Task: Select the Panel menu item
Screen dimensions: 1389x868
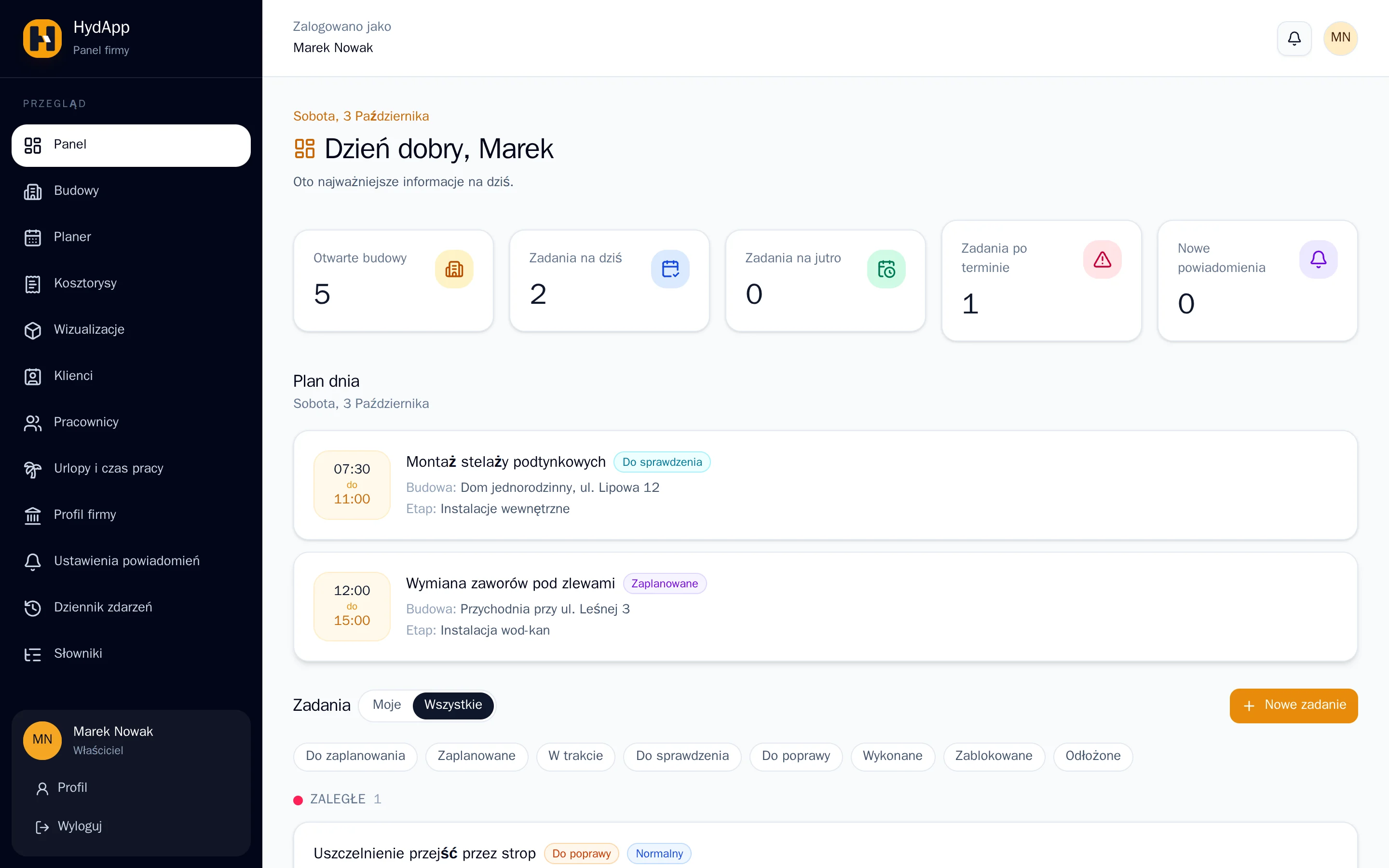Action: [131, 145]
